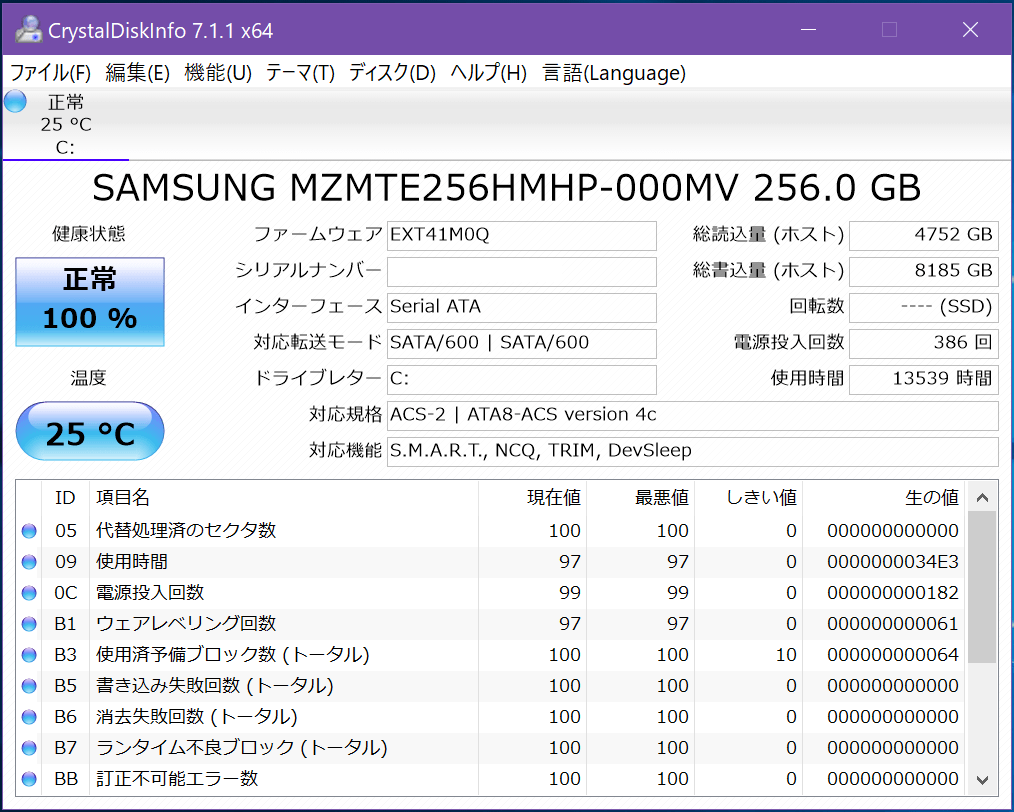Click the Serial ATA interface field

[521, 307]
